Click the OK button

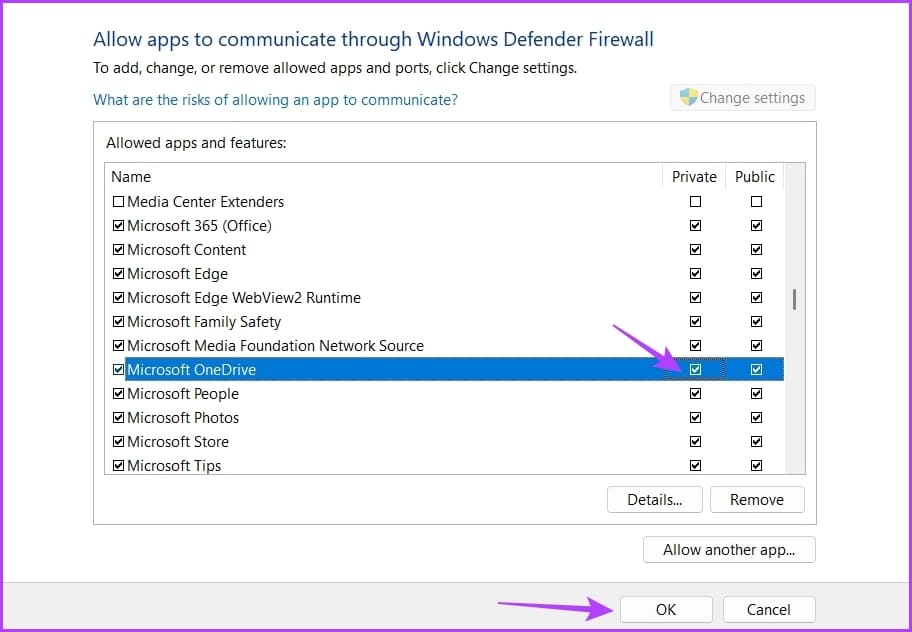[666, 609]
